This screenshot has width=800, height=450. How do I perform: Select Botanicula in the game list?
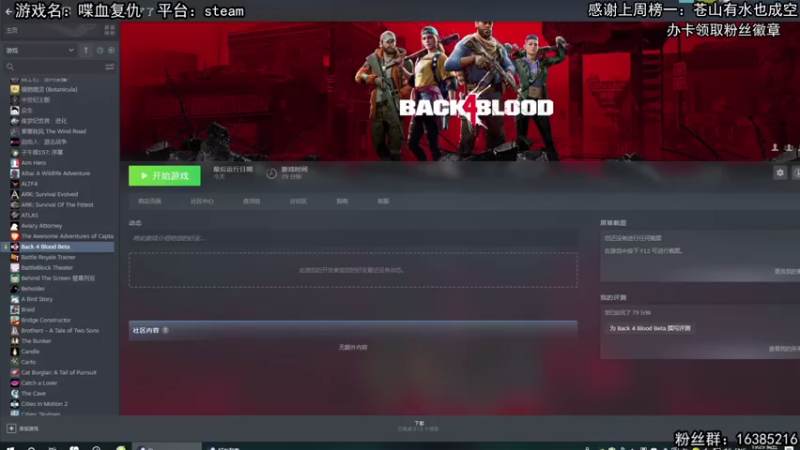click(49, 89)
